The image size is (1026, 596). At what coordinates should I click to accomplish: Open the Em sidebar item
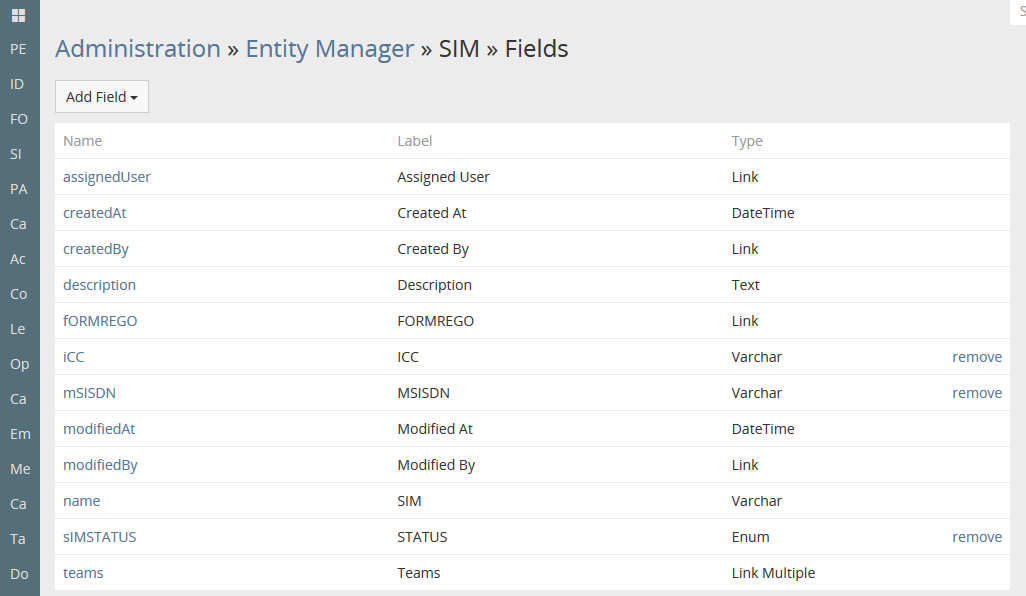[x=19, y=434]
